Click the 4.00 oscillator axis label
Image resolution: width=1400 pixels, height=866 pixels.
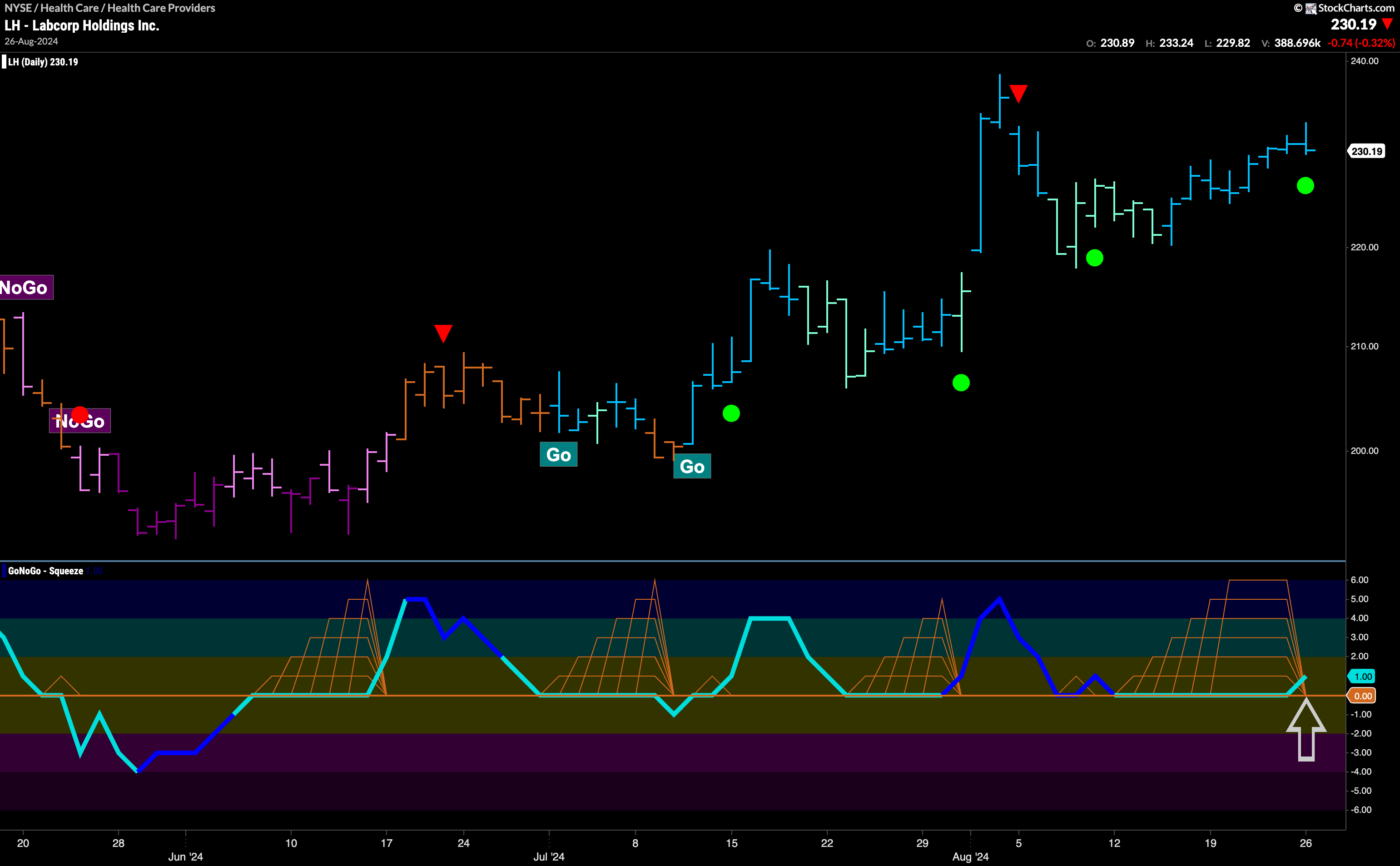pos(1360,618)
